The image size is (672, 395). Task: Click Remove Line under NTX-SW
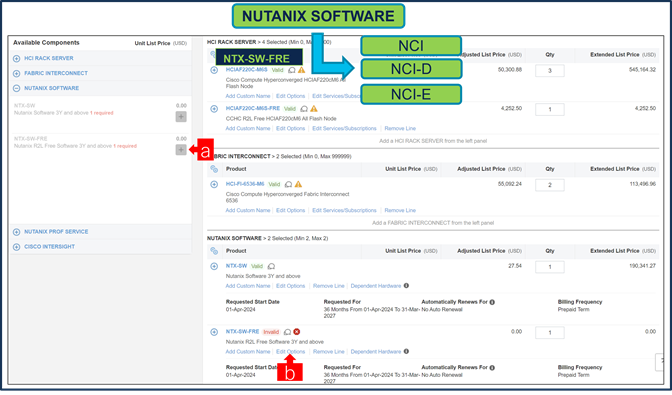point(328,286)
